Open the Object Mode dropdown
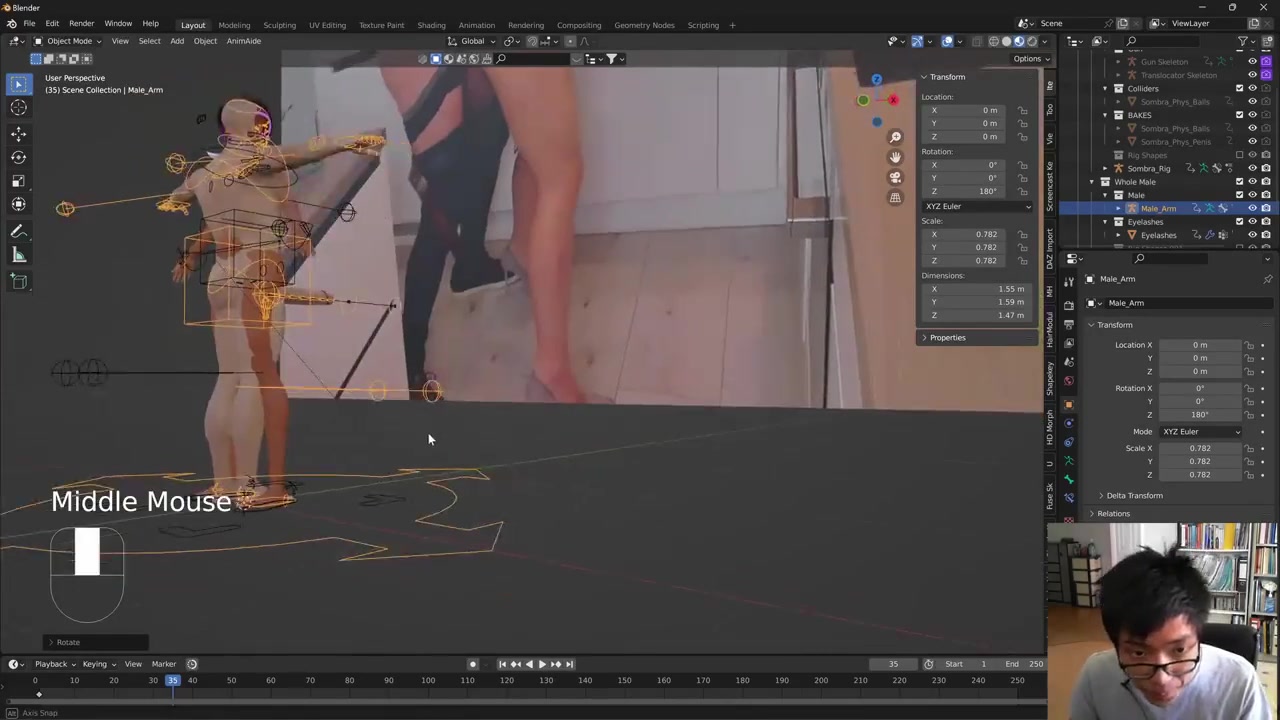The image size is (1280, 720). click(x=68, y=41)
